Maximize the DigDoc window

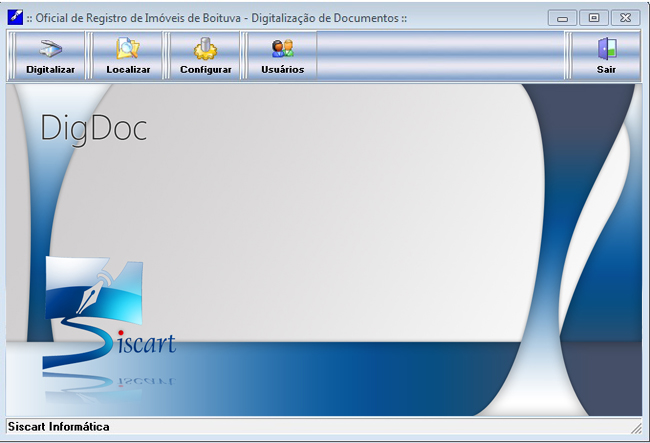(594, 18)
